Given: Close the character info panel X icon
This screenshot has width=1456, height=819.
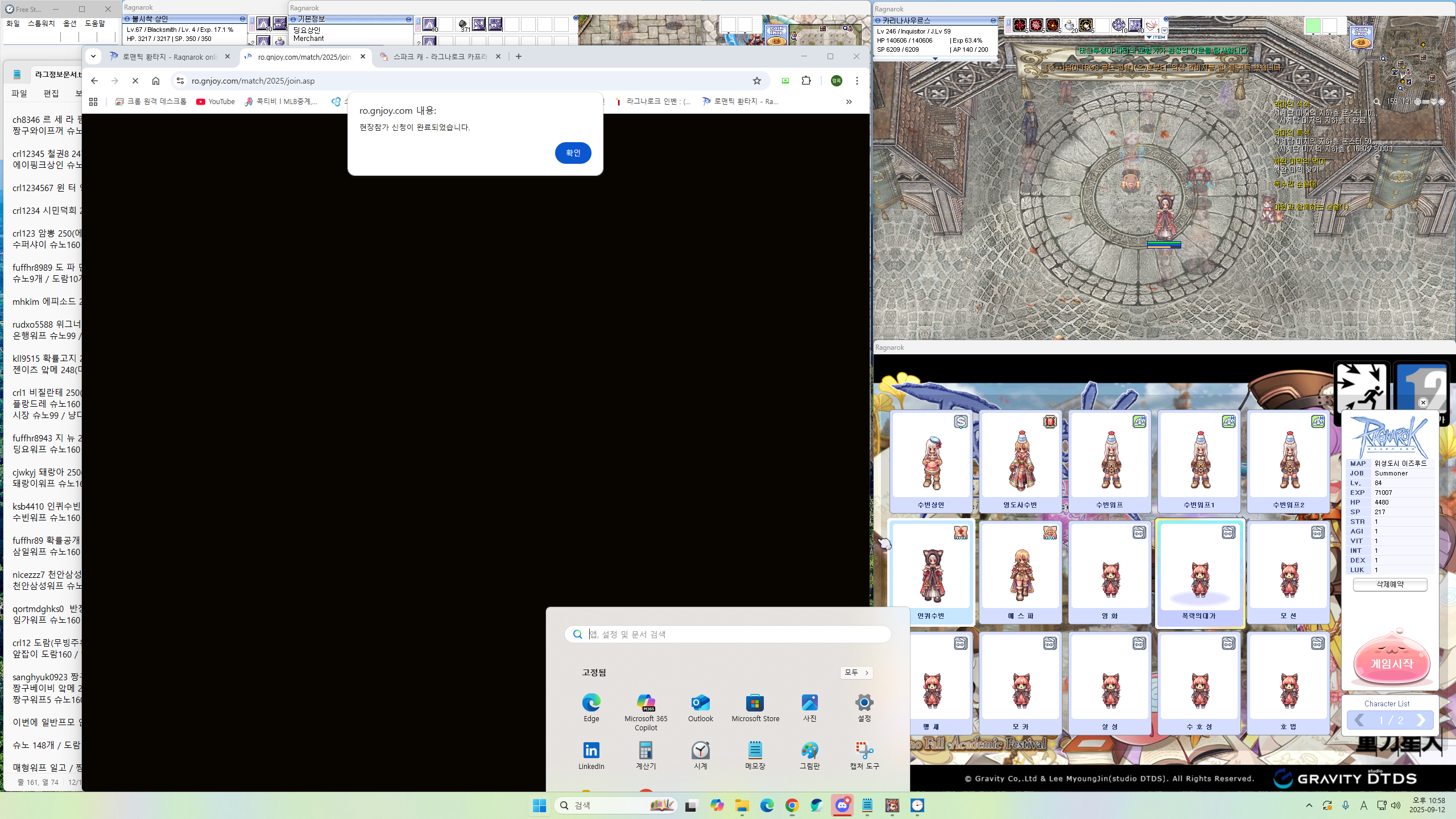Looking at the screenshot, I should (x=1423, y=403).
